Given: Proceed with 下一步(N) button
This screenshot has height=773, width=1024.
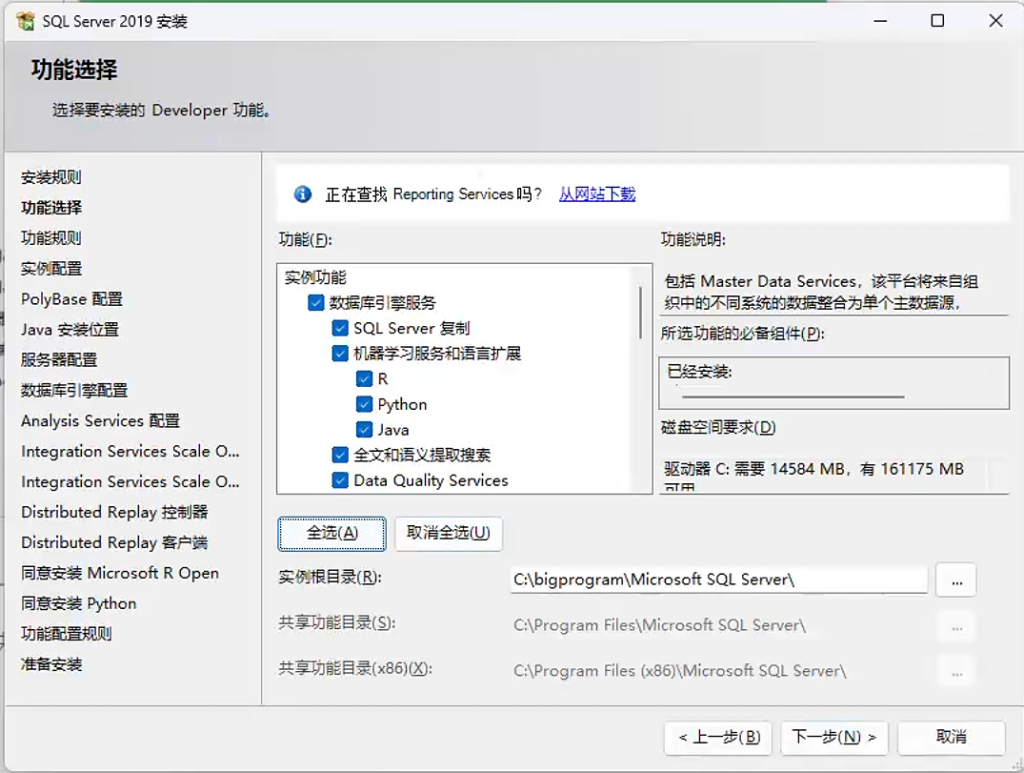Looking at the screenshot, I should tap(834, 738).
